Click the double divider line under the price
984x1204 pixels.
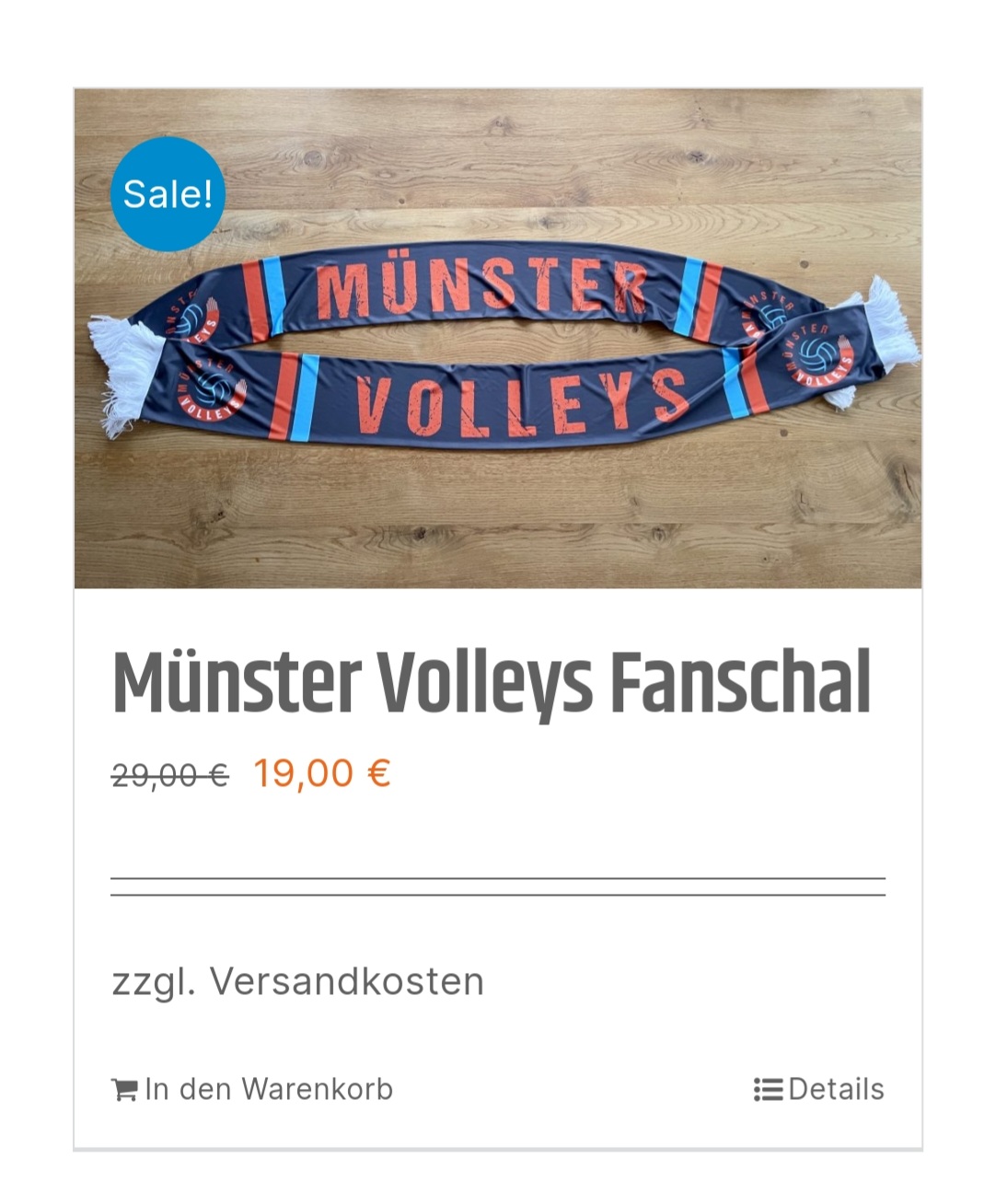click(x=498, y=886)
